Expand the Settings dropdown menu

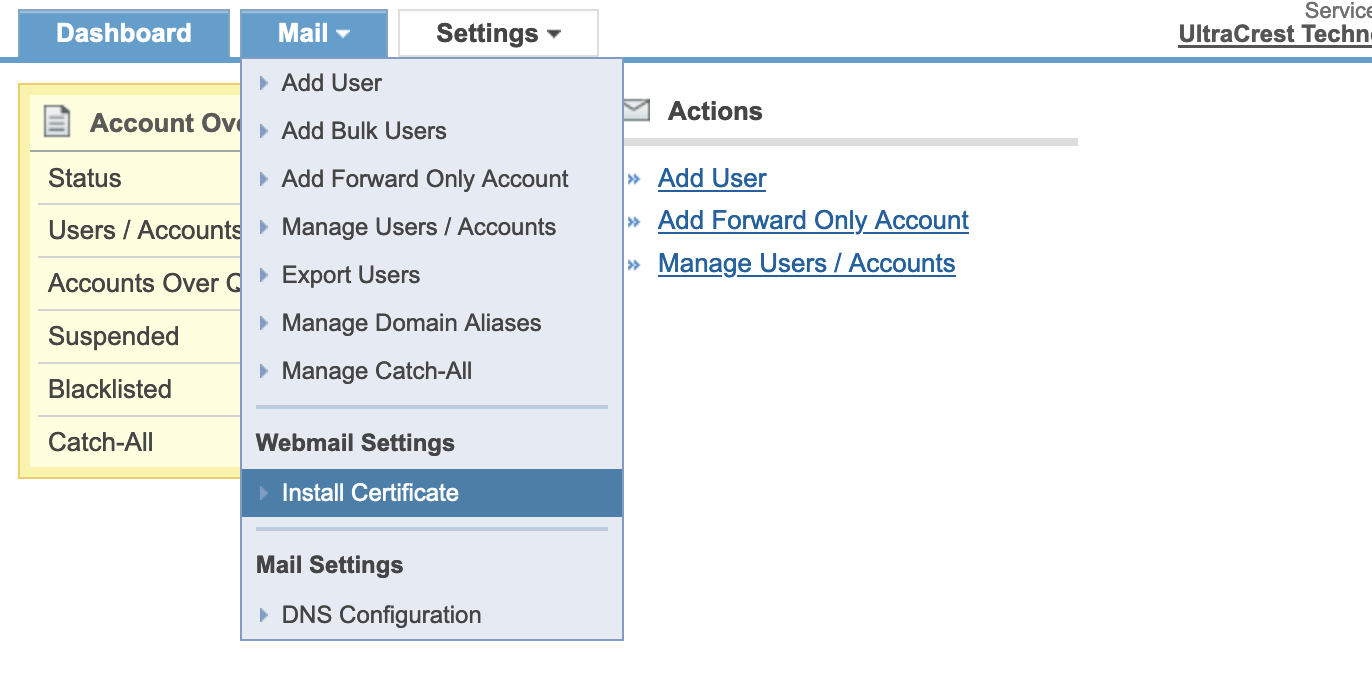click(x=498, y=33)
